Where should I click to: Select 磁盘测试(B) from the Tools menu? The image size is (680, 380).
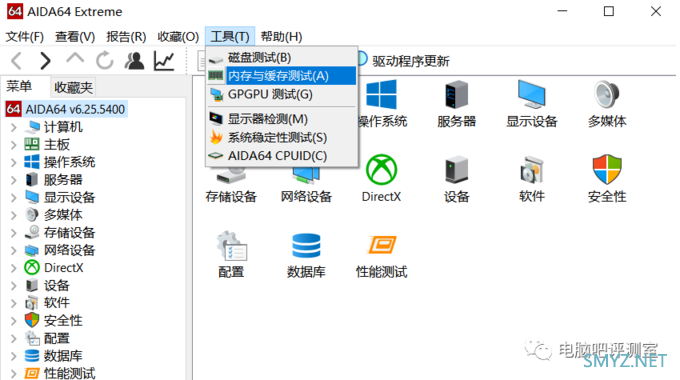pyautogui.click(x=282, y=57)
